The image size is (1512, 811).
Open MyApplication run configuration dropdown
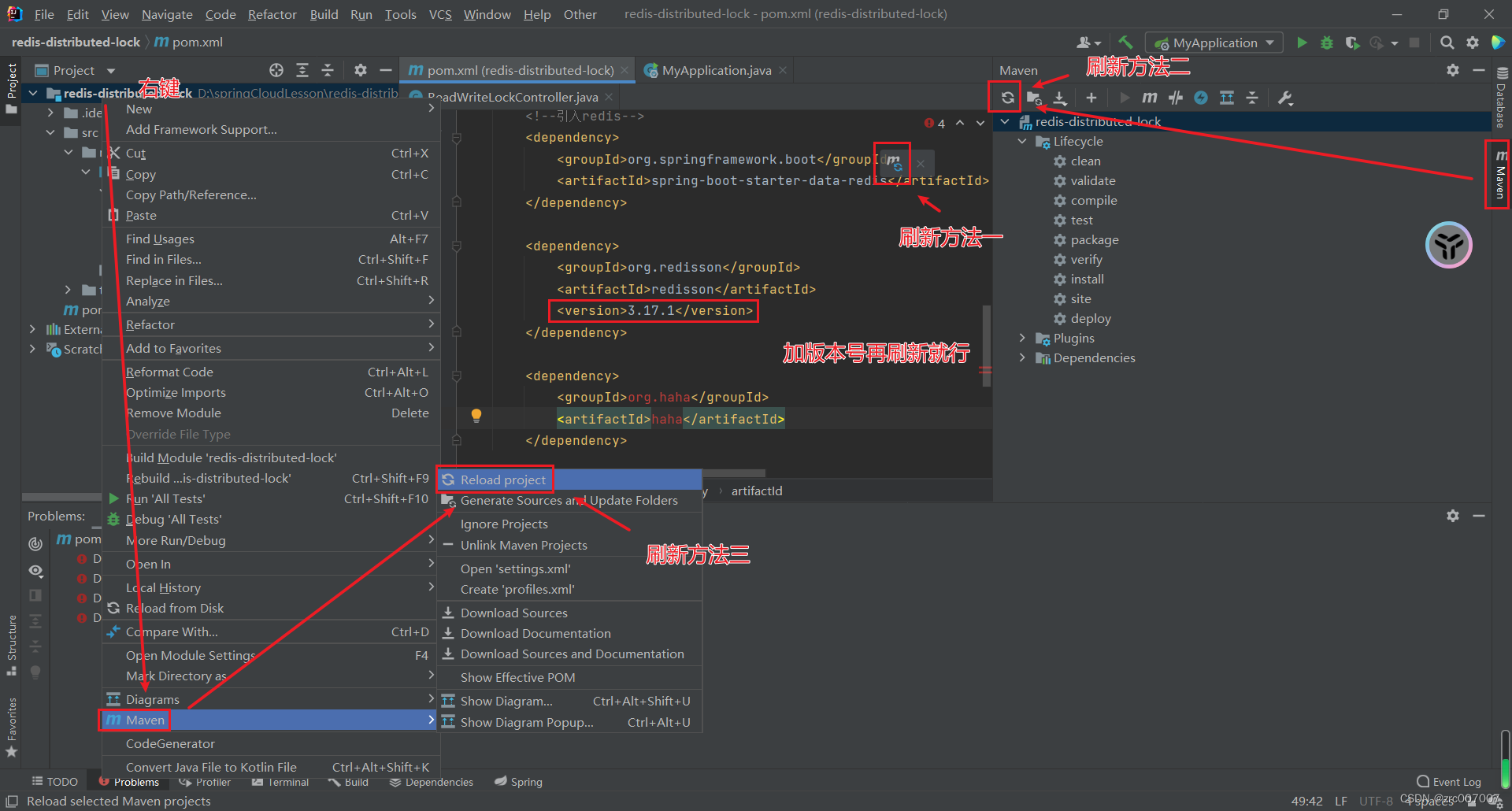1215,43
